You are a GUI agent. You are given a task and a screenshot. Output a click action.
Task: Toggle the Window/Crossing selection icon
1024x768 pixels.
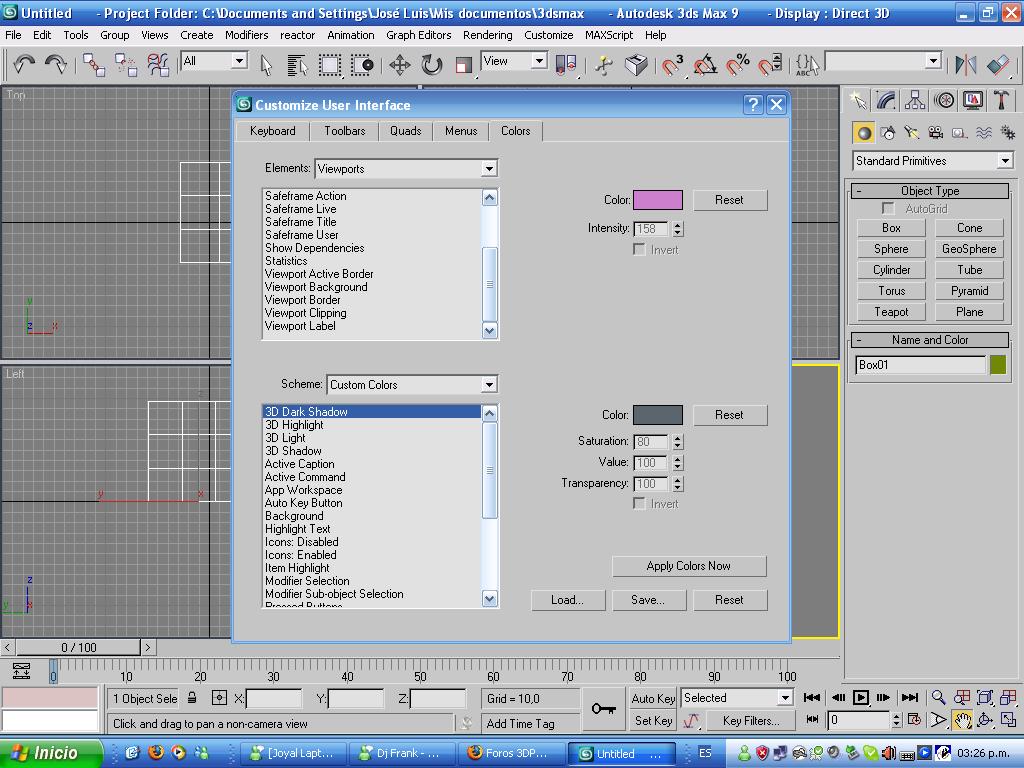pyautogui.click(x=362, y=65)
